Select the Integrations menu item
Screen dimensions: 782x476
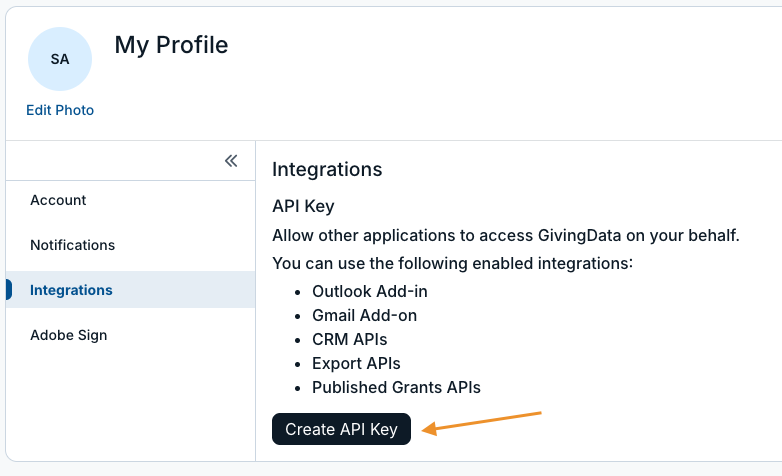131,290
